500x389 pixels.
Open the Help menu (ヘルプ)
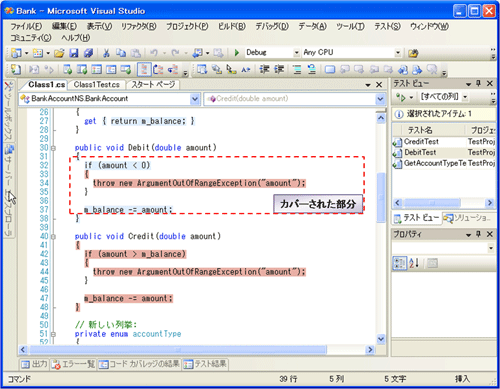[x=76, y=38]
